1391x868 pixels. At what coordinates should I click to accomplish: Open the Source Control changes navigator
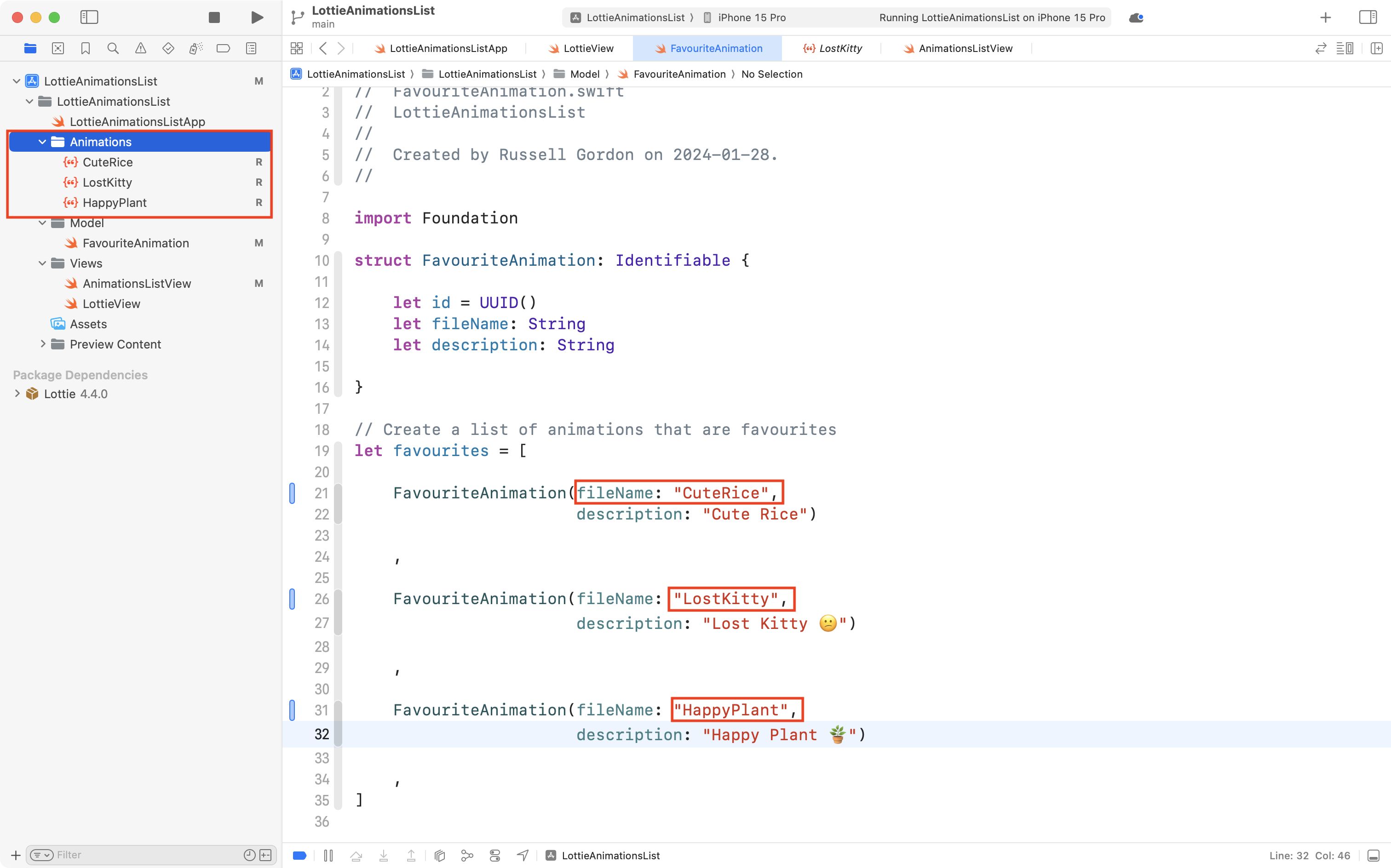(x=58, y=48)
